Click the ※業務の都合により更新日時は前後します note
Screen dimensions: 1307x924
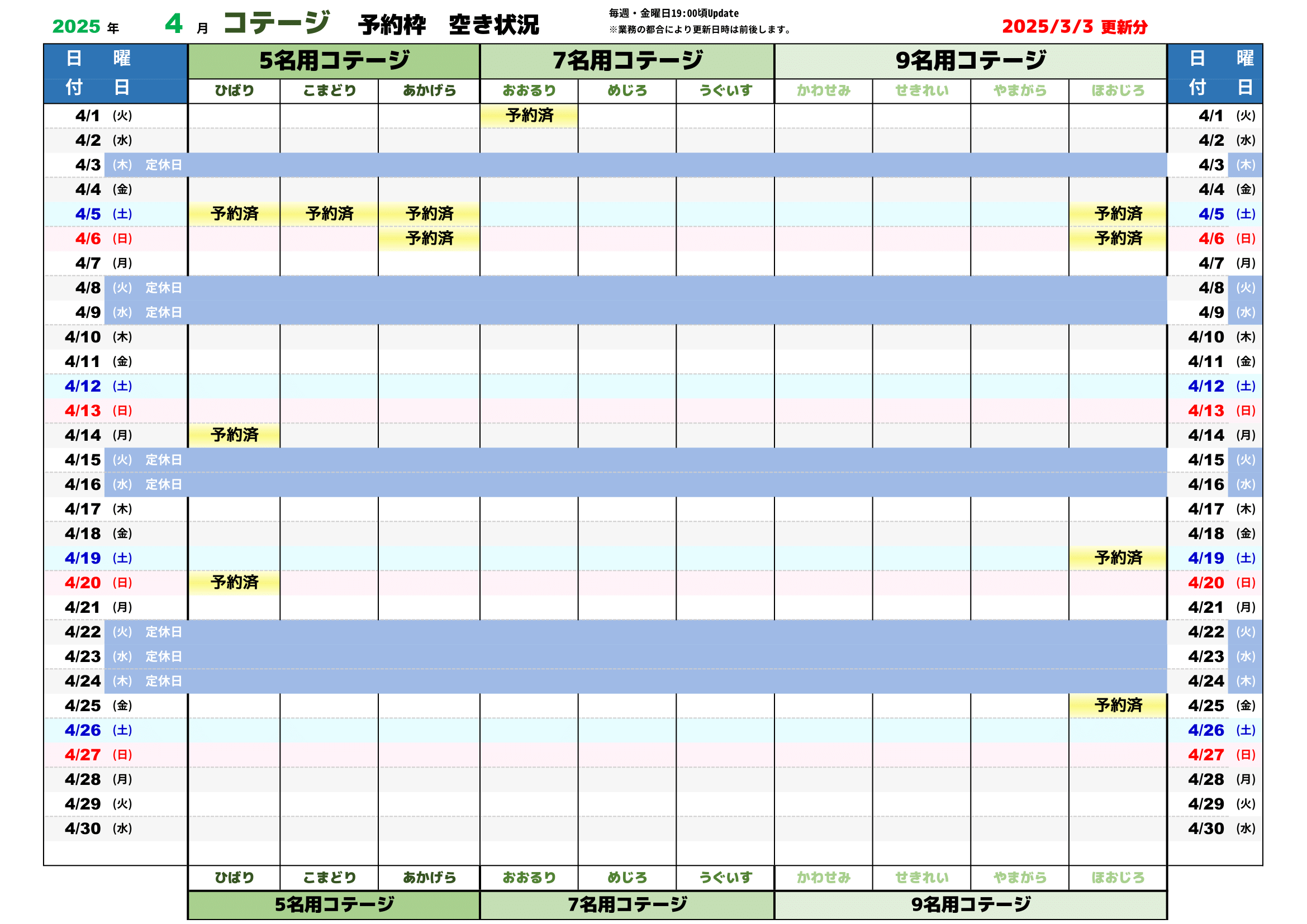pyautogui.click(x=700, y=30)
